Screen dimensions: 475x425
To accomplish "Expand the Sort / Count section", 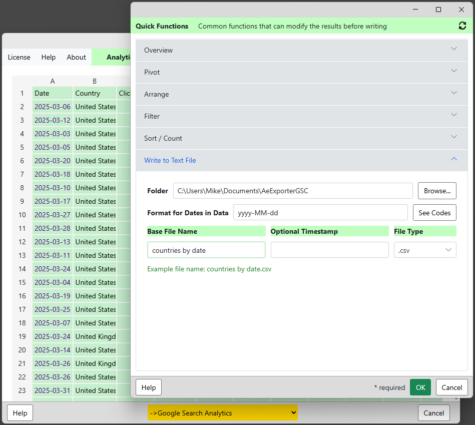I will pyautogui.click(x=301, y=138).
